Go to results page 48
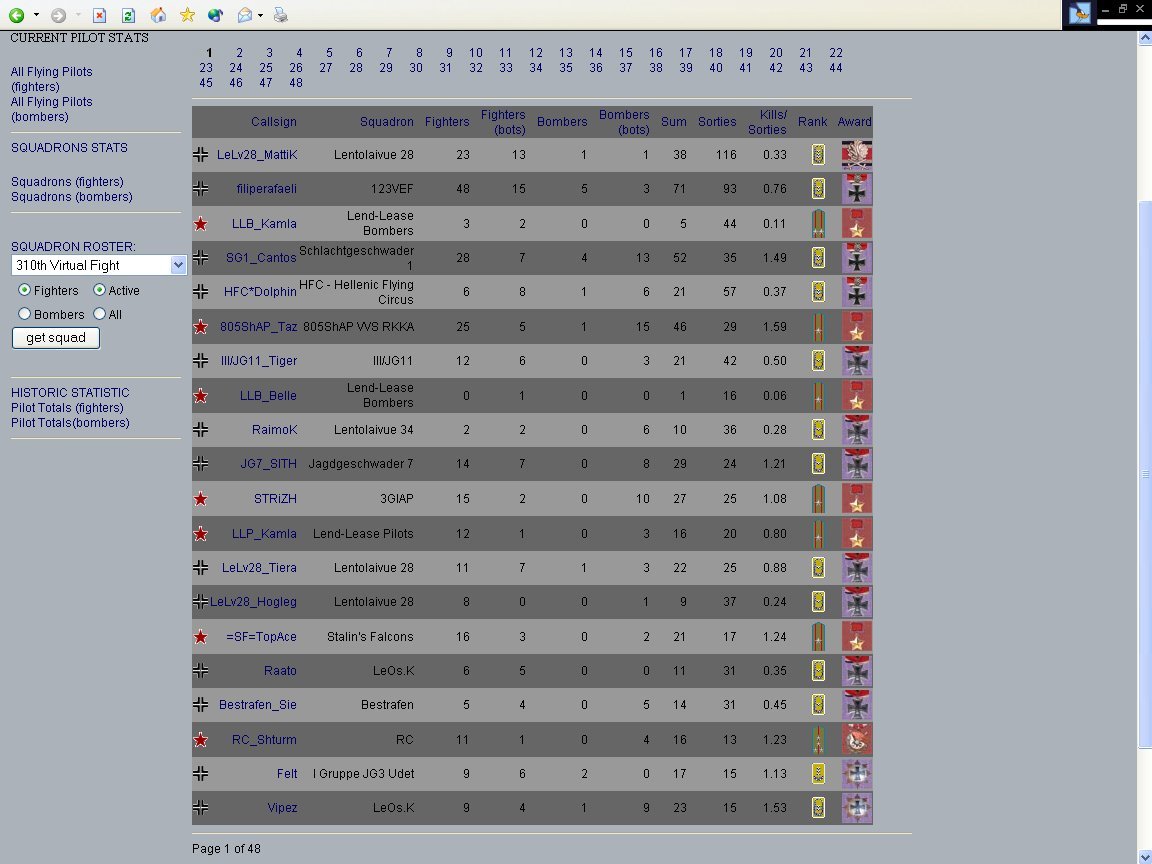Viewport: 1152px width, 864px height. pos(296,83)
